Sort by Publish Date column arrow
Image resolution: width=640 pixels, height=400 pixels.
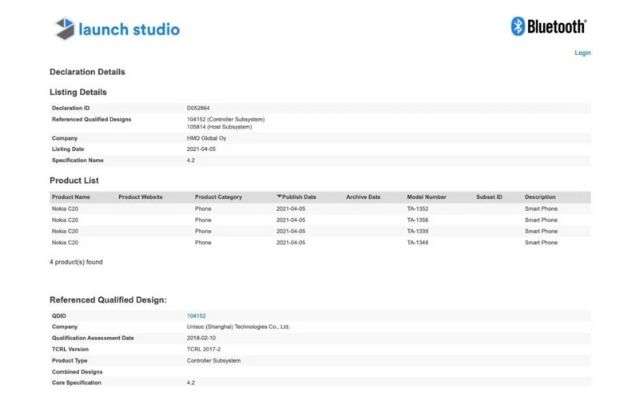[279, 197]
